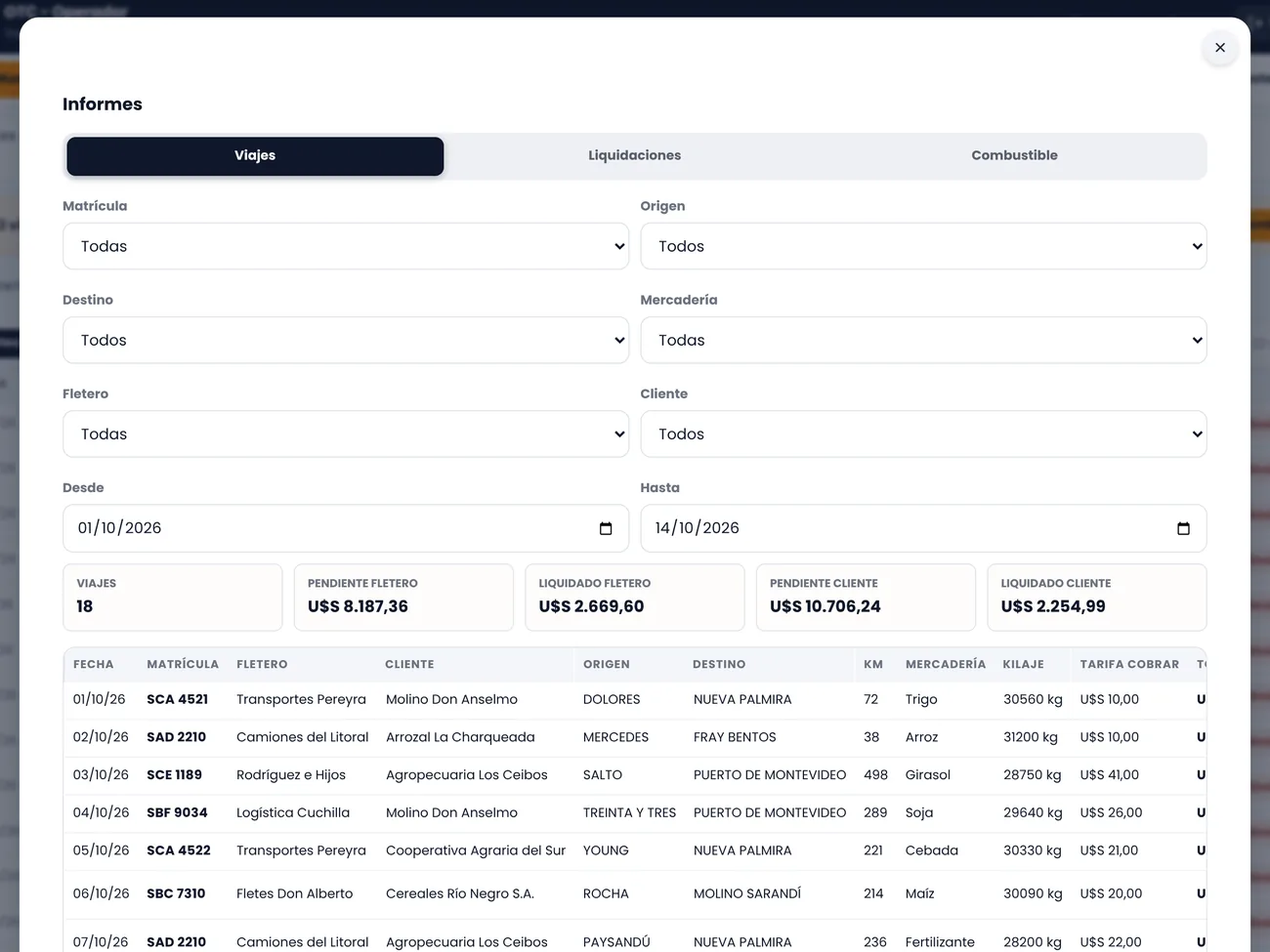Click the Desde date field 01/10/2026

click(346, 528)
